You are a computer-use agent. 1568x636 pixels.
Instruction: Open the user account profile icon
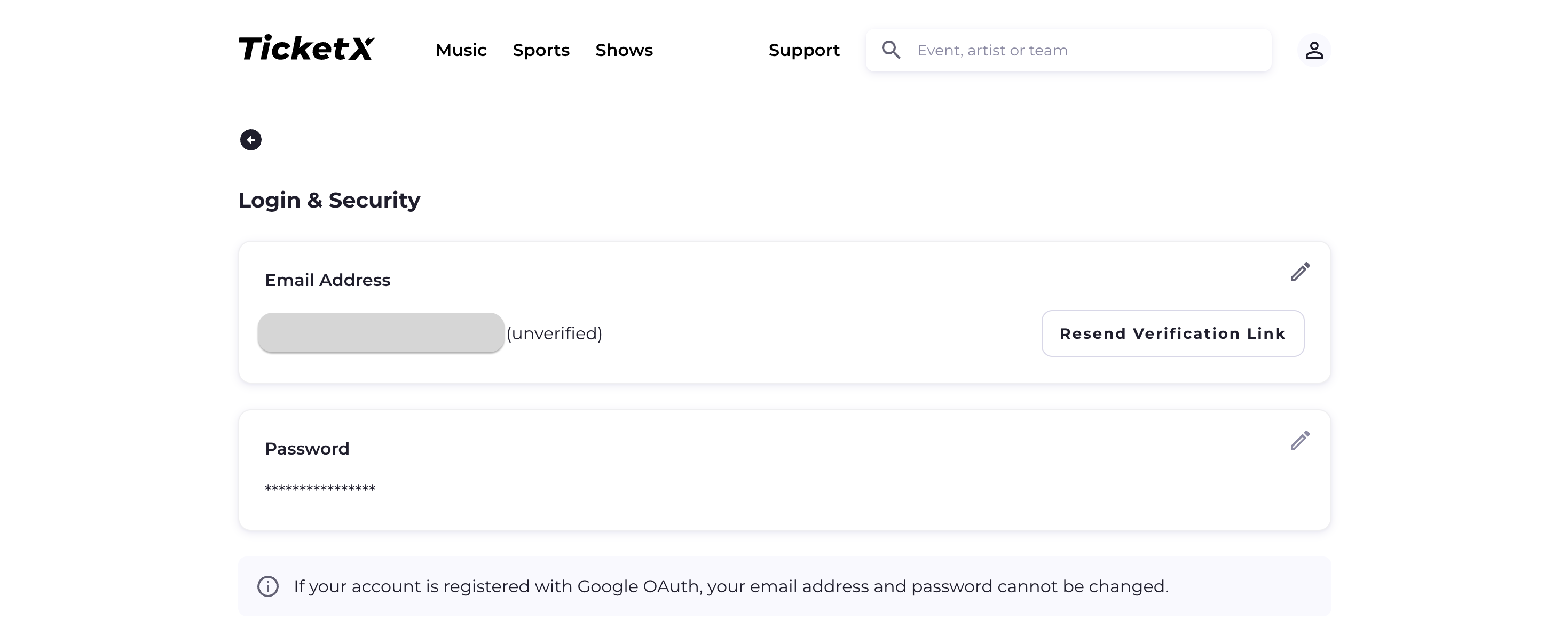pyautogui.click(x=1313, y=50)
